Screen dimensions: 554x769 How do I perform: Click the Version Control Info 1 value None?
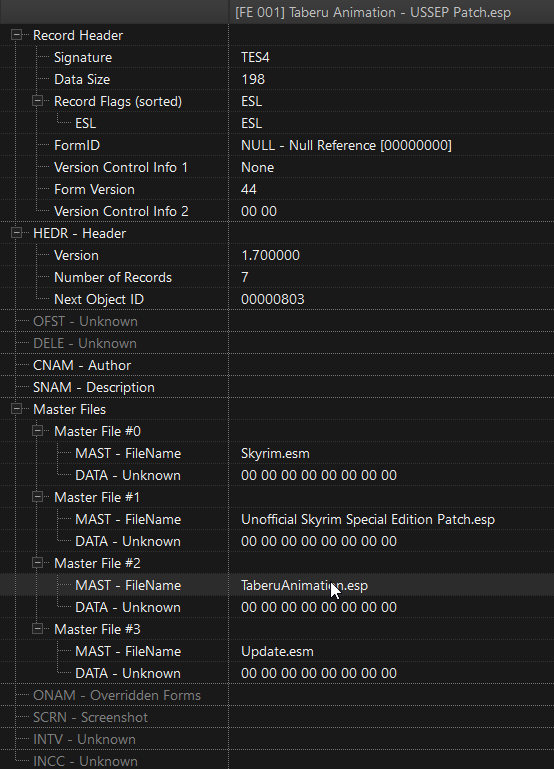point(257,167)
